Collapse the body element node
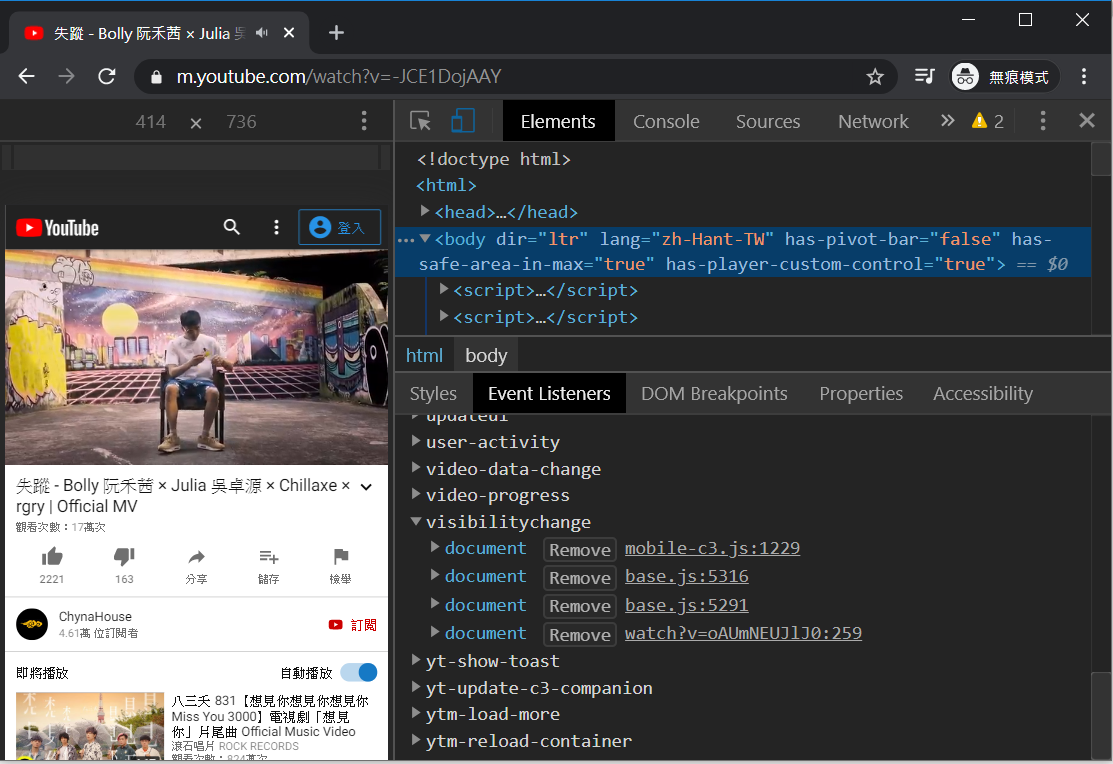 click(424, 239)
